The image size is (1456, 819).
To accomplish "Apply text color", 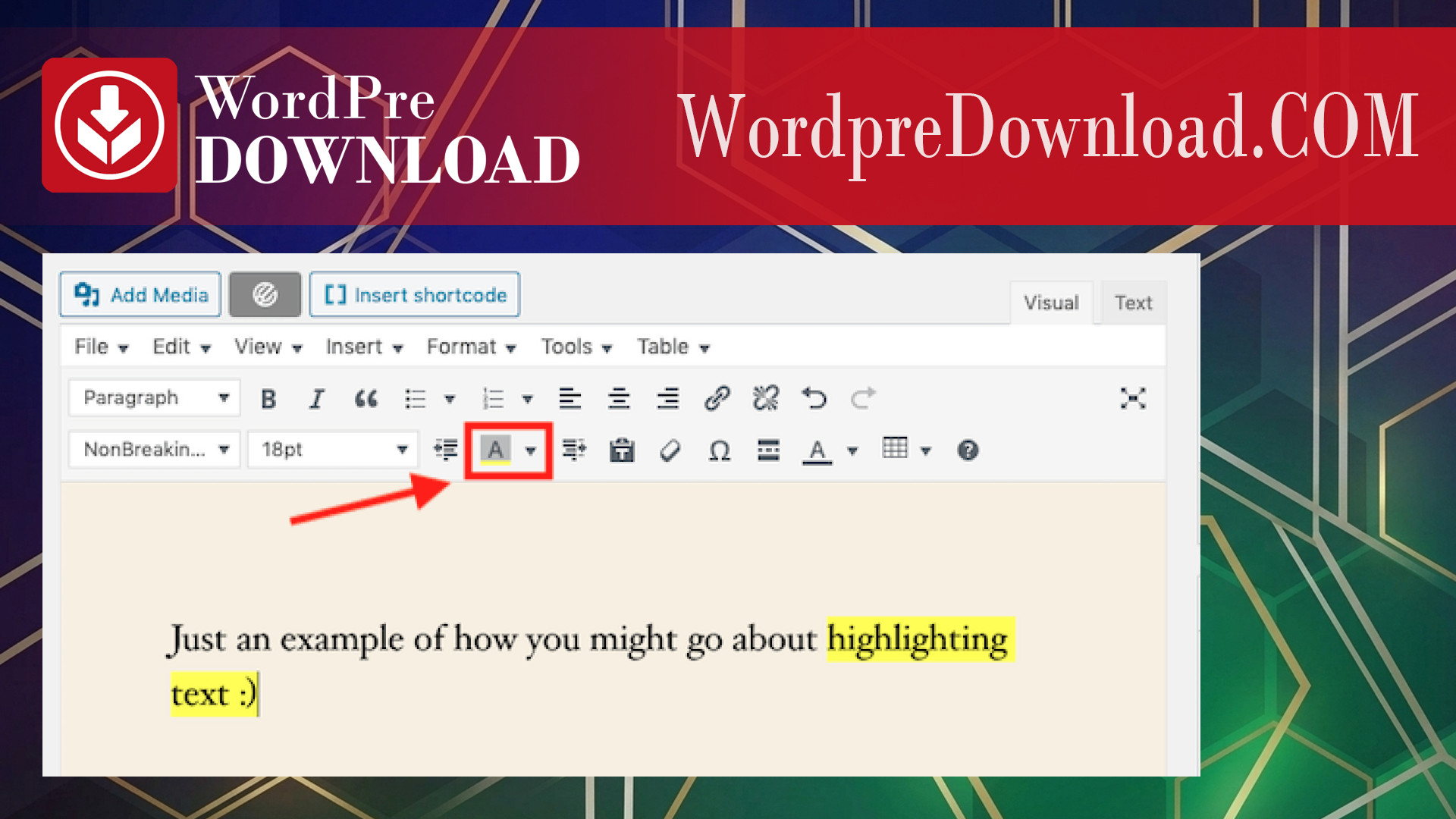I will (x=817, y=450).
